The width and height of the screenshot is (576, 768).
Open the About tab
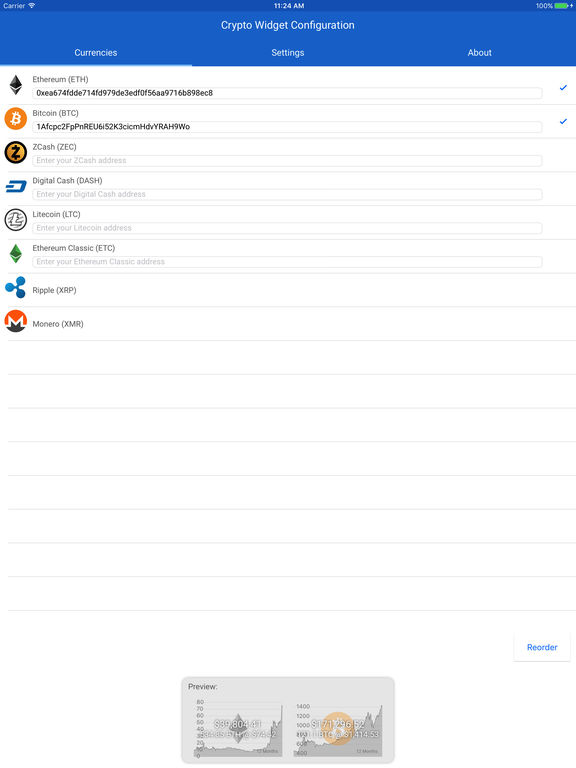(x=480, y=53)
